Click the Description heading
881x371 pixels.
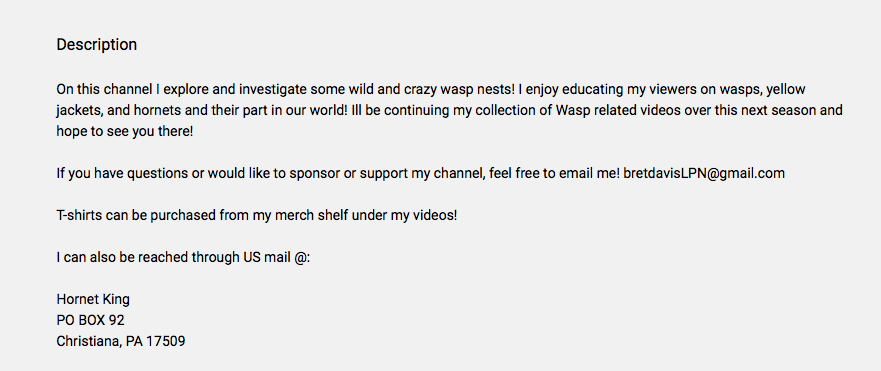[97, 45]
